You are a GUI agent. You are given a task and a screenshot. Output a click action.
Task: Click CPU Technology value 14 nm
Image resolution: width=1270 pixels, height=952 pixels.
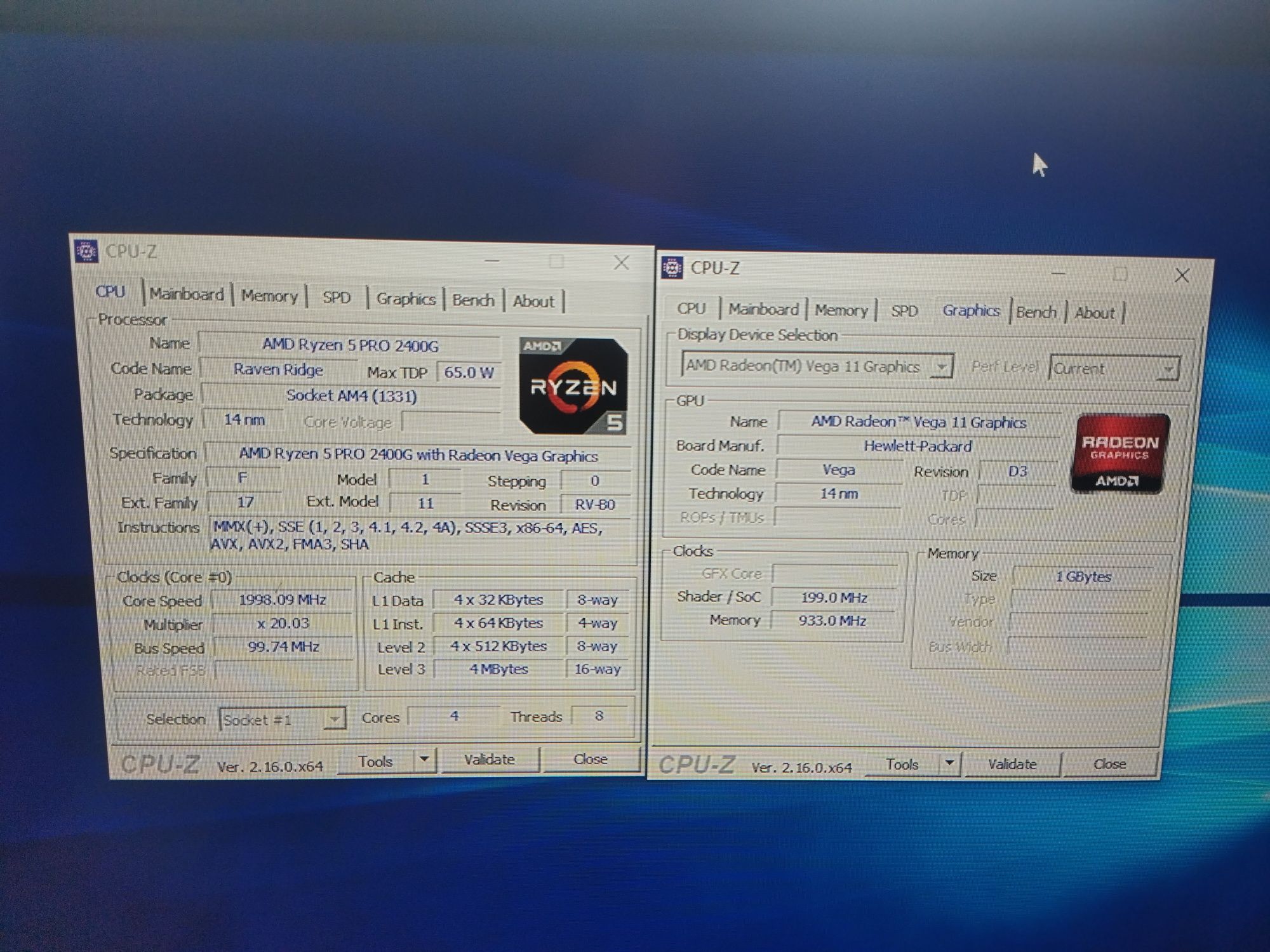click(244, 420)
